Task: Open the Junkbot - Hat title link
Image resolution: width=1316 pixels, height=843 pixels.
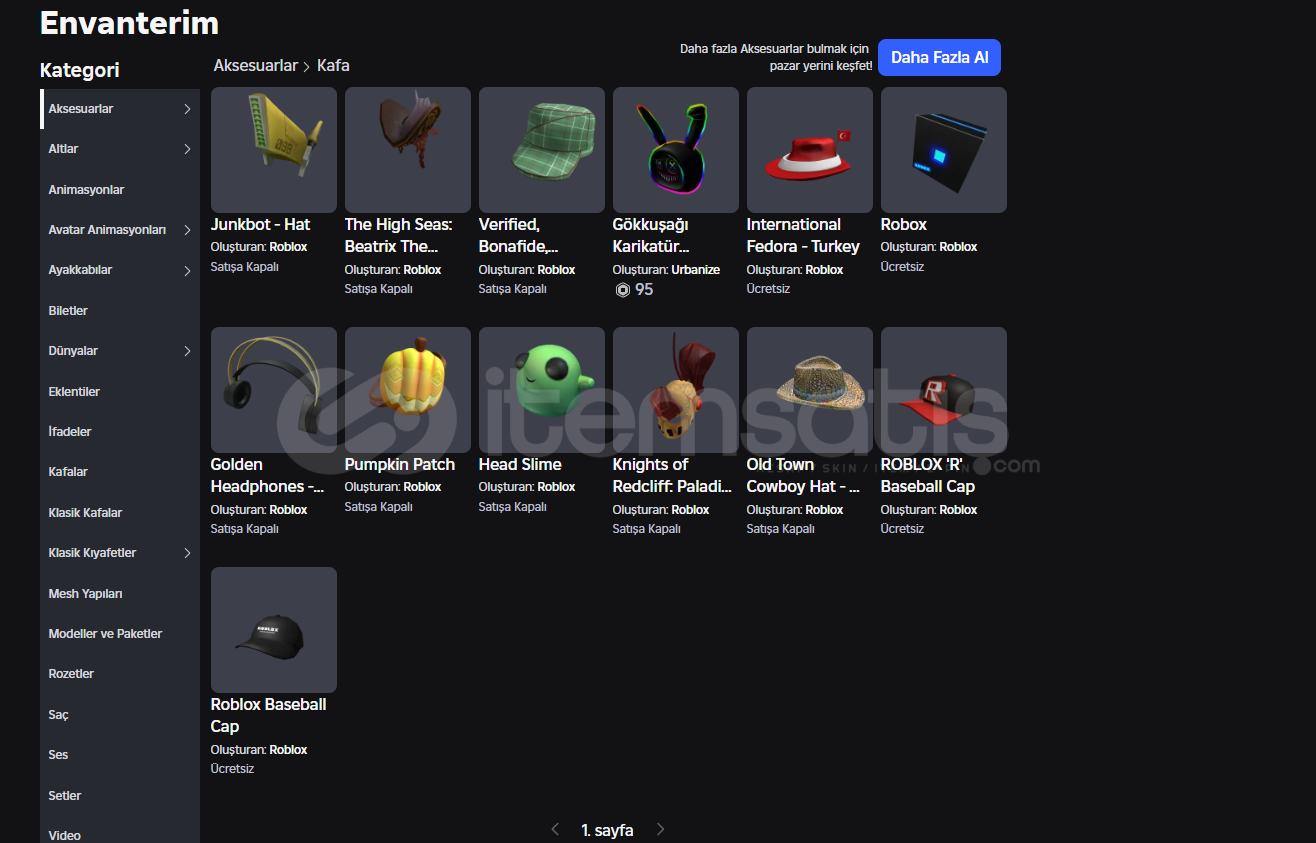Action: [260, 225]
